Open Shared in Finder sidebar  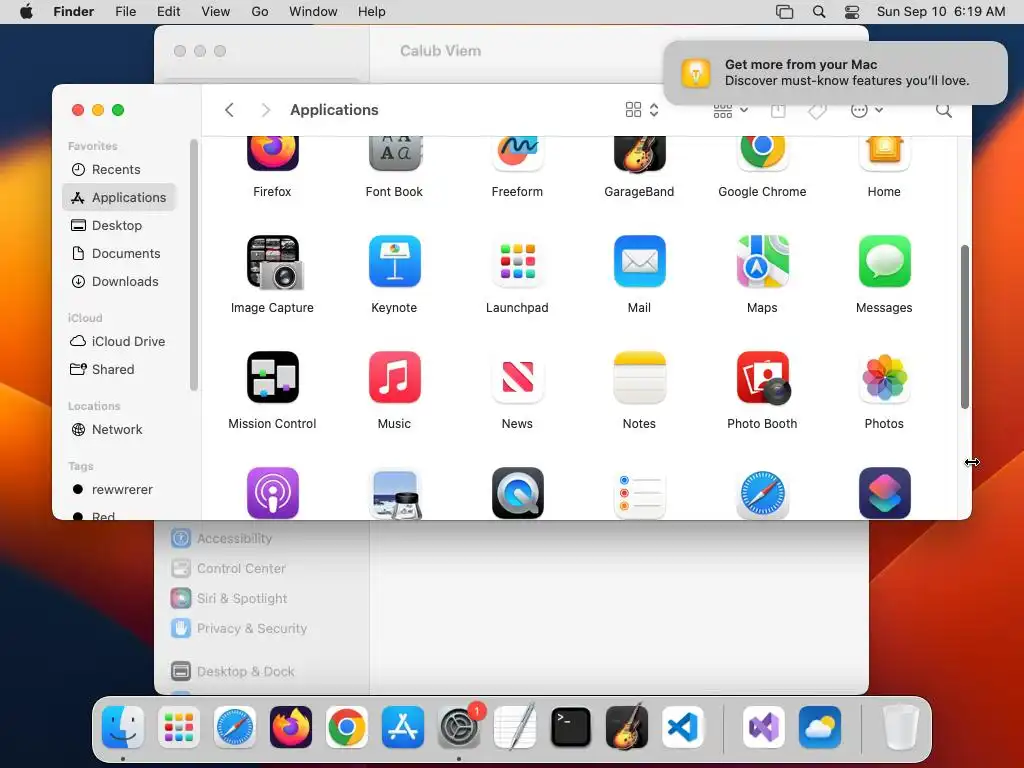coord(119,370)
